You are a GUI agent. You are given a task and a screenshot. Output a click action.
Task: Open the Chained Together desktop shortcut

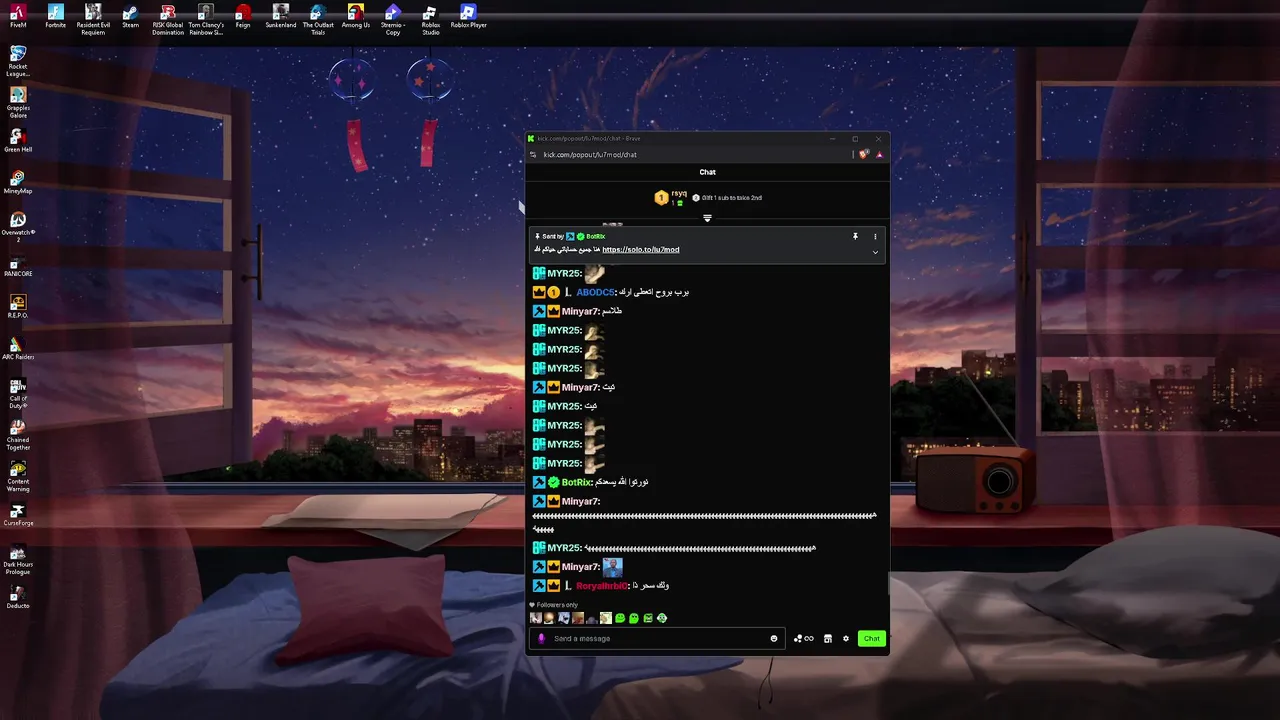pos(18,435)
